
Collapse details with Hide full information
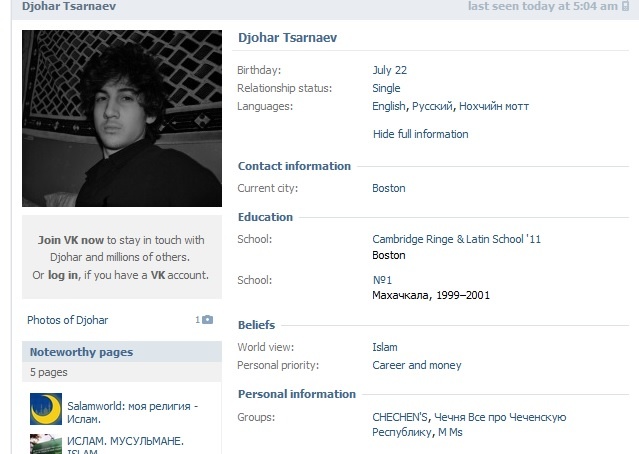click(x=420, y=134)
